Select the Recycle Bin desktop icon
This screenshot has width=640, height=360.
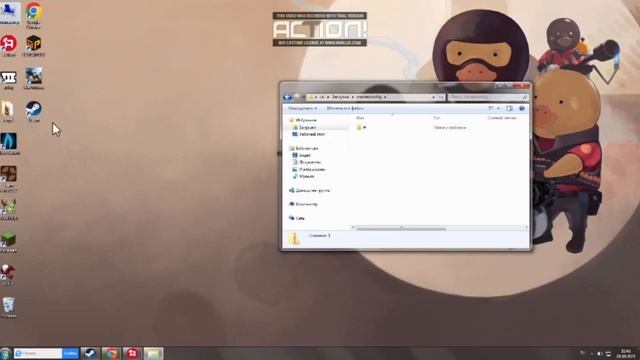[x=9, y=307]
